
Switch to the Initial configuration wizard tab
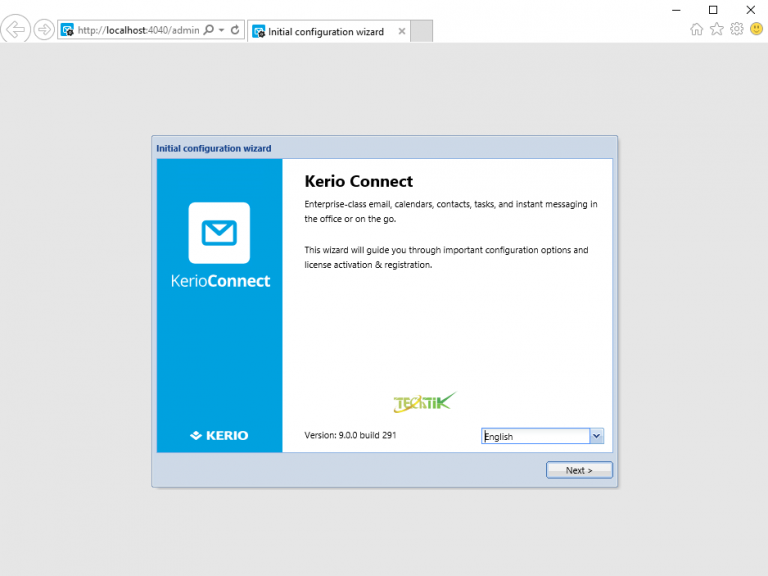click(325, 31)
